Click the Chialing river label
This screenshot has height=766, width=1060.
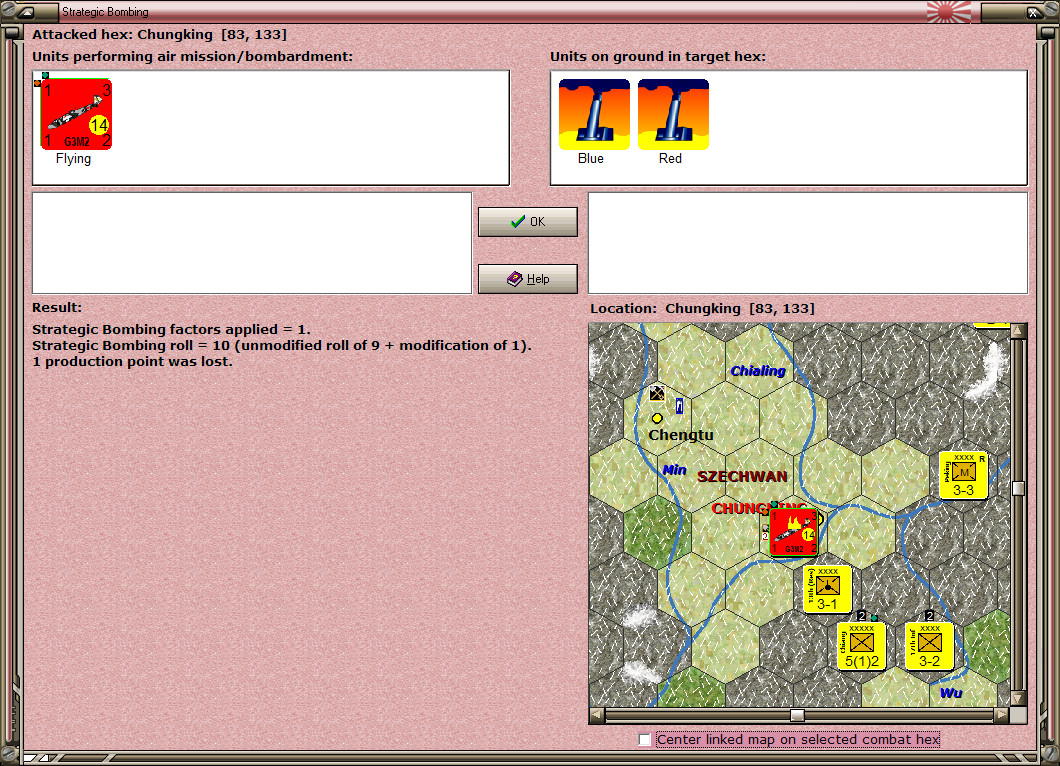point(758,370)
